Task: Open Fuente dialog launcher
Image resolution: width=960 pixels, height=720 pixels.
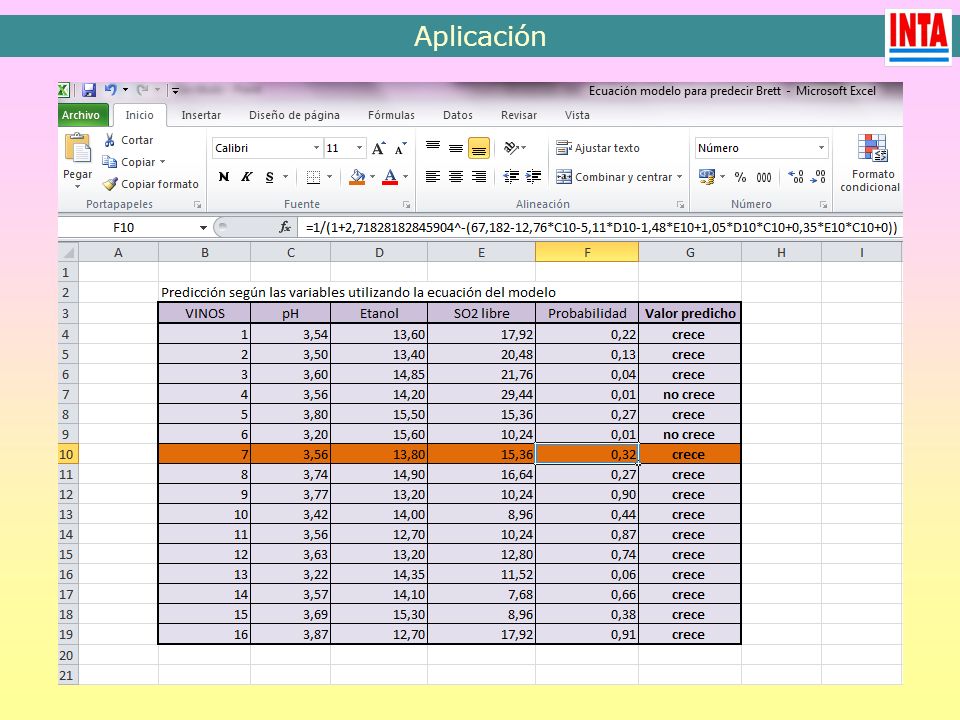Action: click(x=406, y=204)
